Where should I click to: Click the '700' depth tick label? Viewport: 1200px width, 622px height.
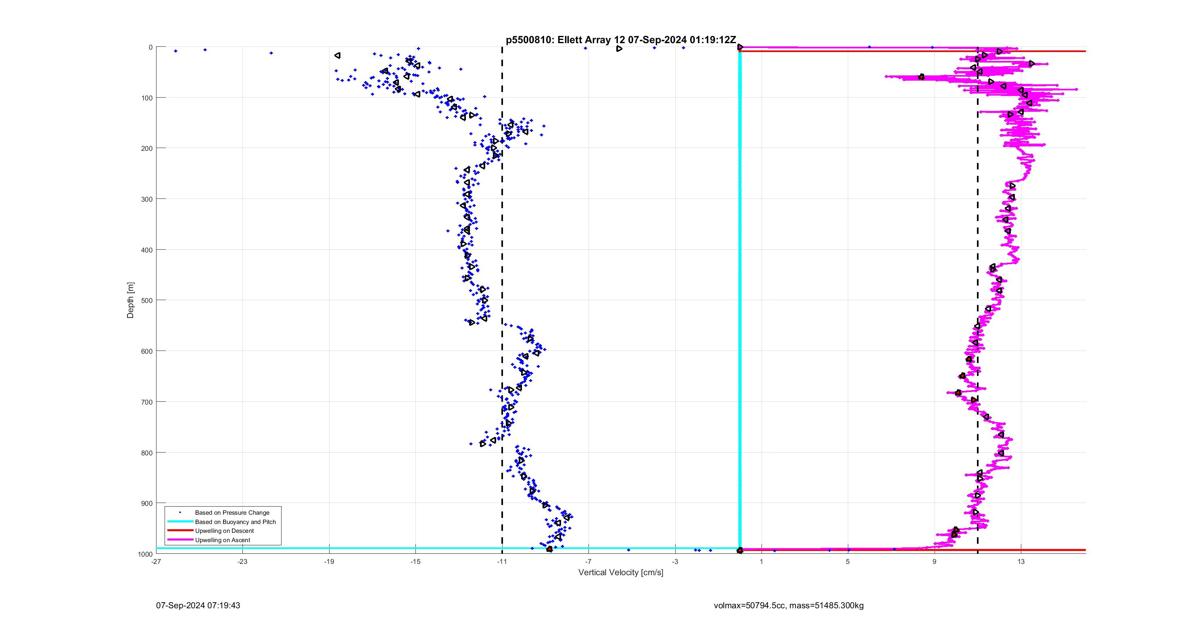coord(146,402)
